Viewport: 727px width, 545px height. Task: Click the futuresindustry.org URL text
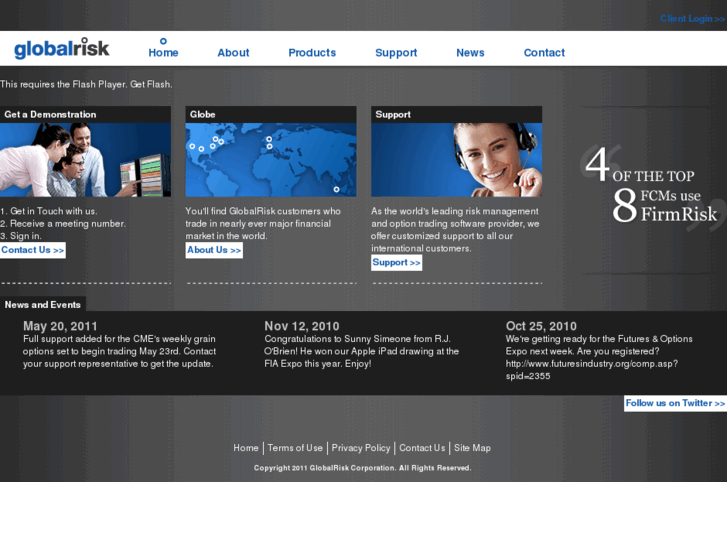pyautogui.click(x=592, y=370)
